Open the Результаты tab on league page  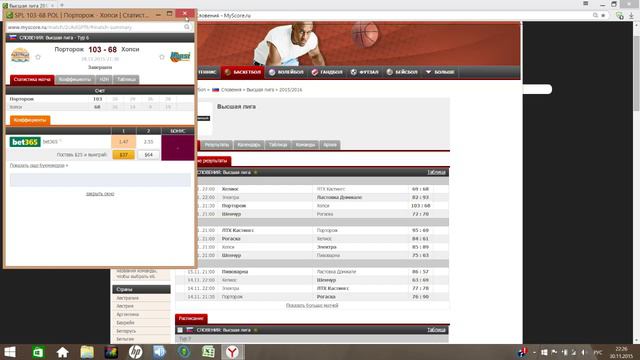[x=217, y=144]
